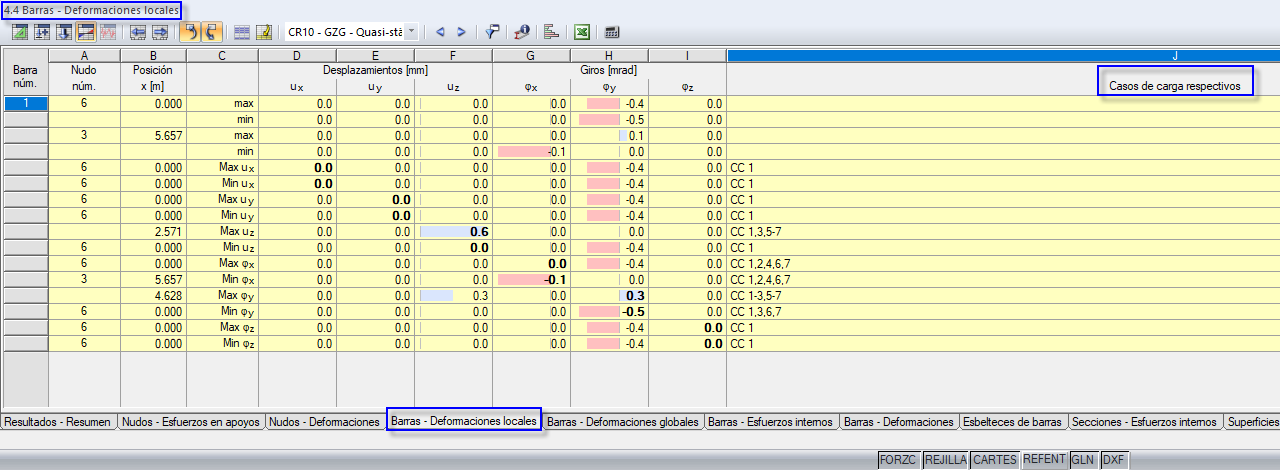
Task: Click the table with yellow pencil icon
Action: tap(264, 32)
